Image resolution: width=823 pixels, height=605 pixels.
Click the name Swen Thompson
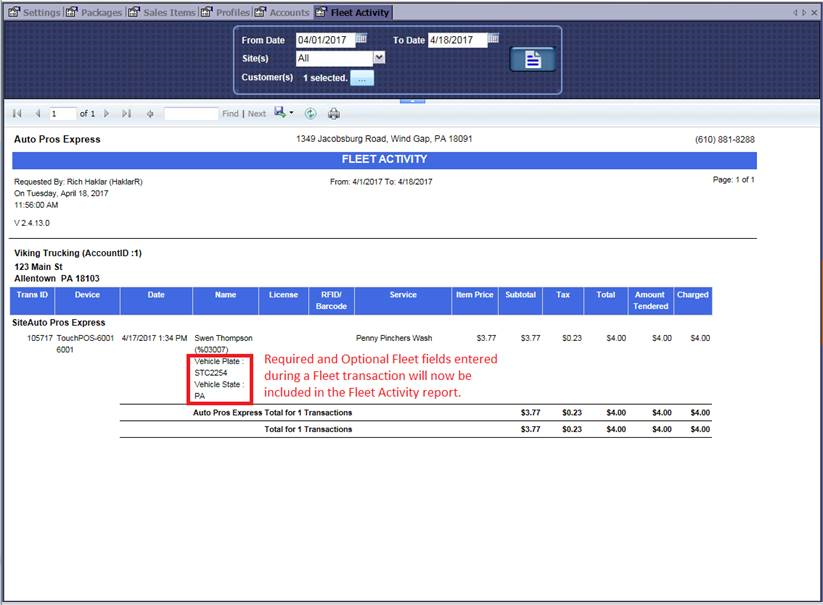(224, 338)
